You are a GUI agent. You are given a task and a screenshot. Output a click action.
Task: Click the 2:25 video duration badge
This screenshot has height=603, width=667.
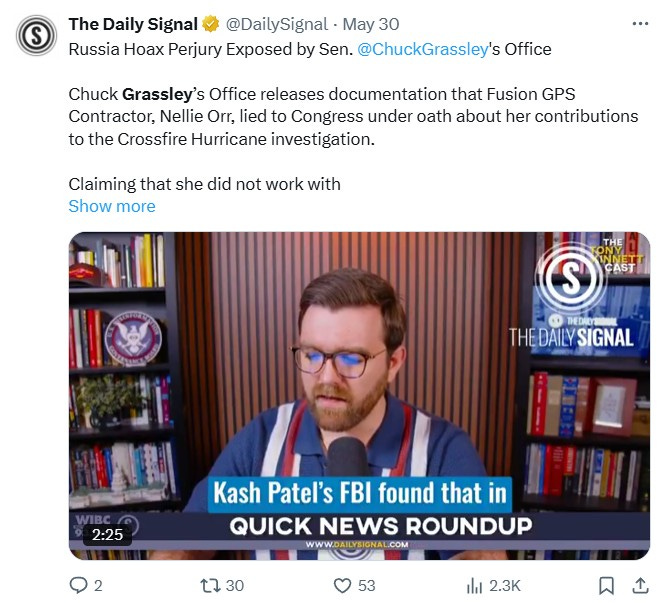108,535
